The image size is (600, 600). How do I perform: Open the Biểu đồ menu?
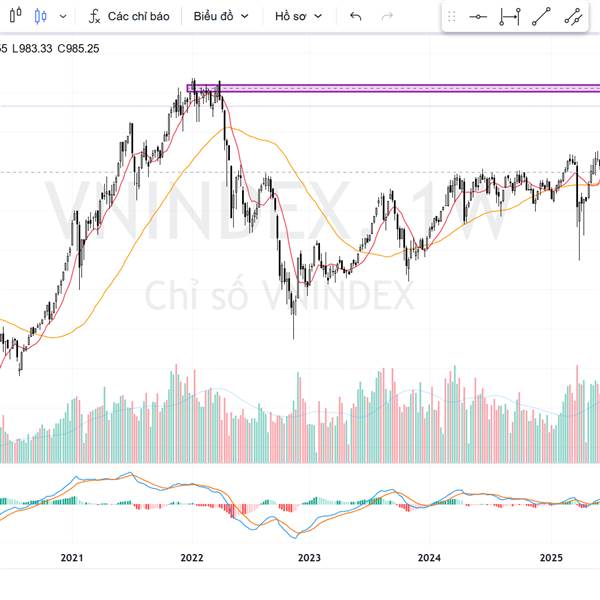coord(214,16)
